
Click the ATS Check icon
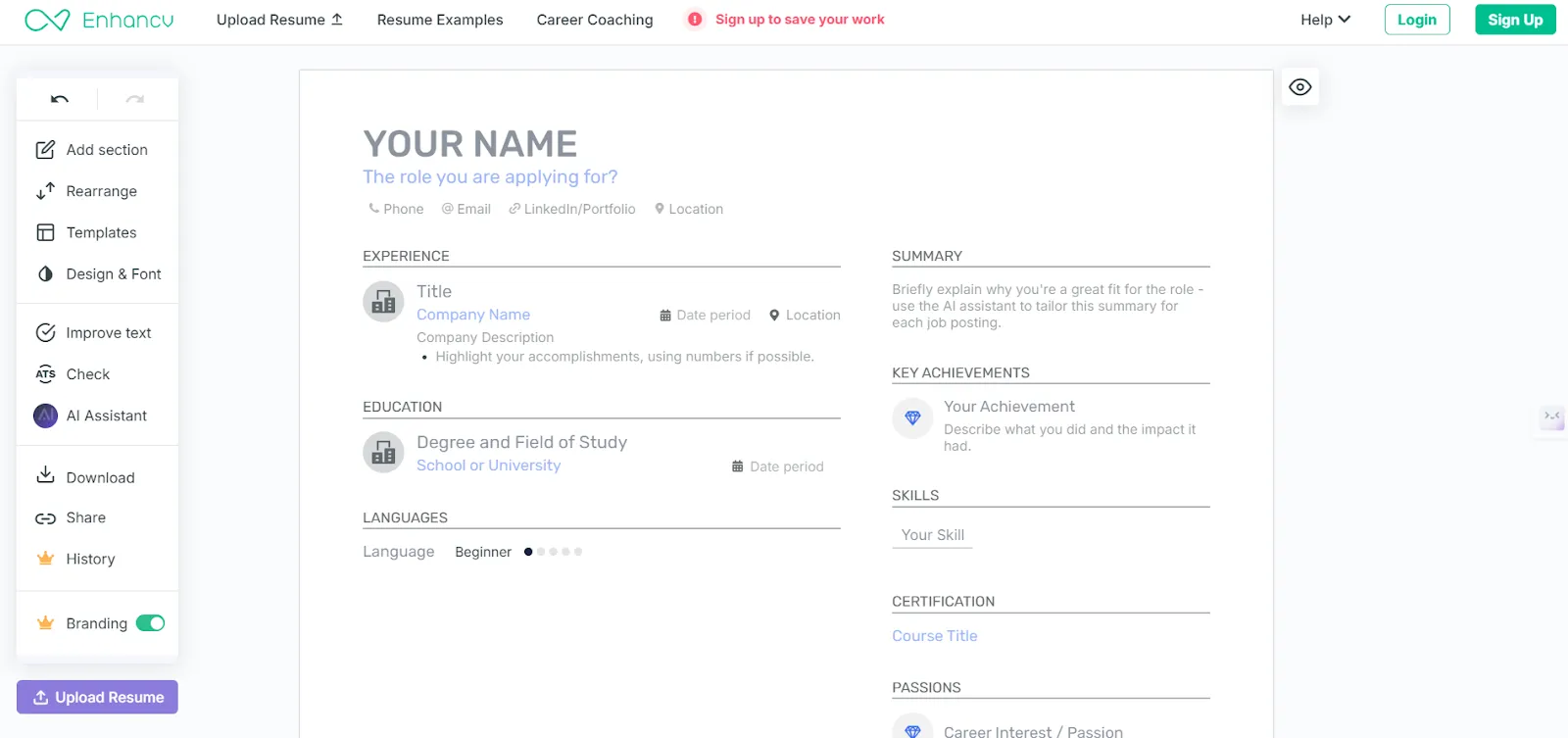pyautogui.click(x=45, y=374)
